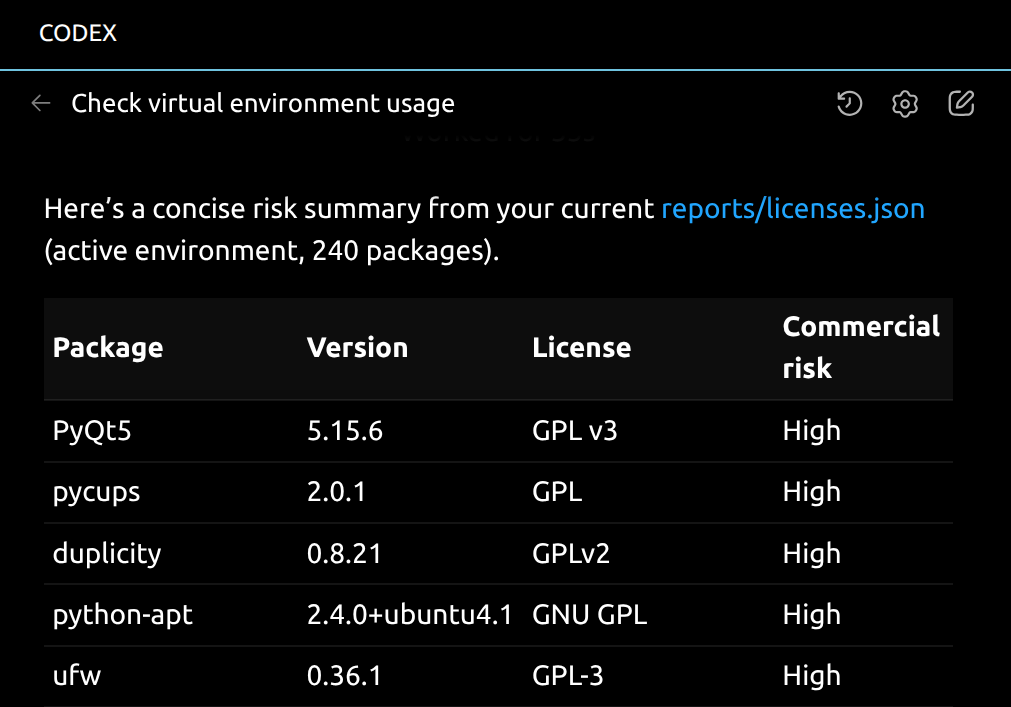Click the Package column header

click(x=108, y=348)
